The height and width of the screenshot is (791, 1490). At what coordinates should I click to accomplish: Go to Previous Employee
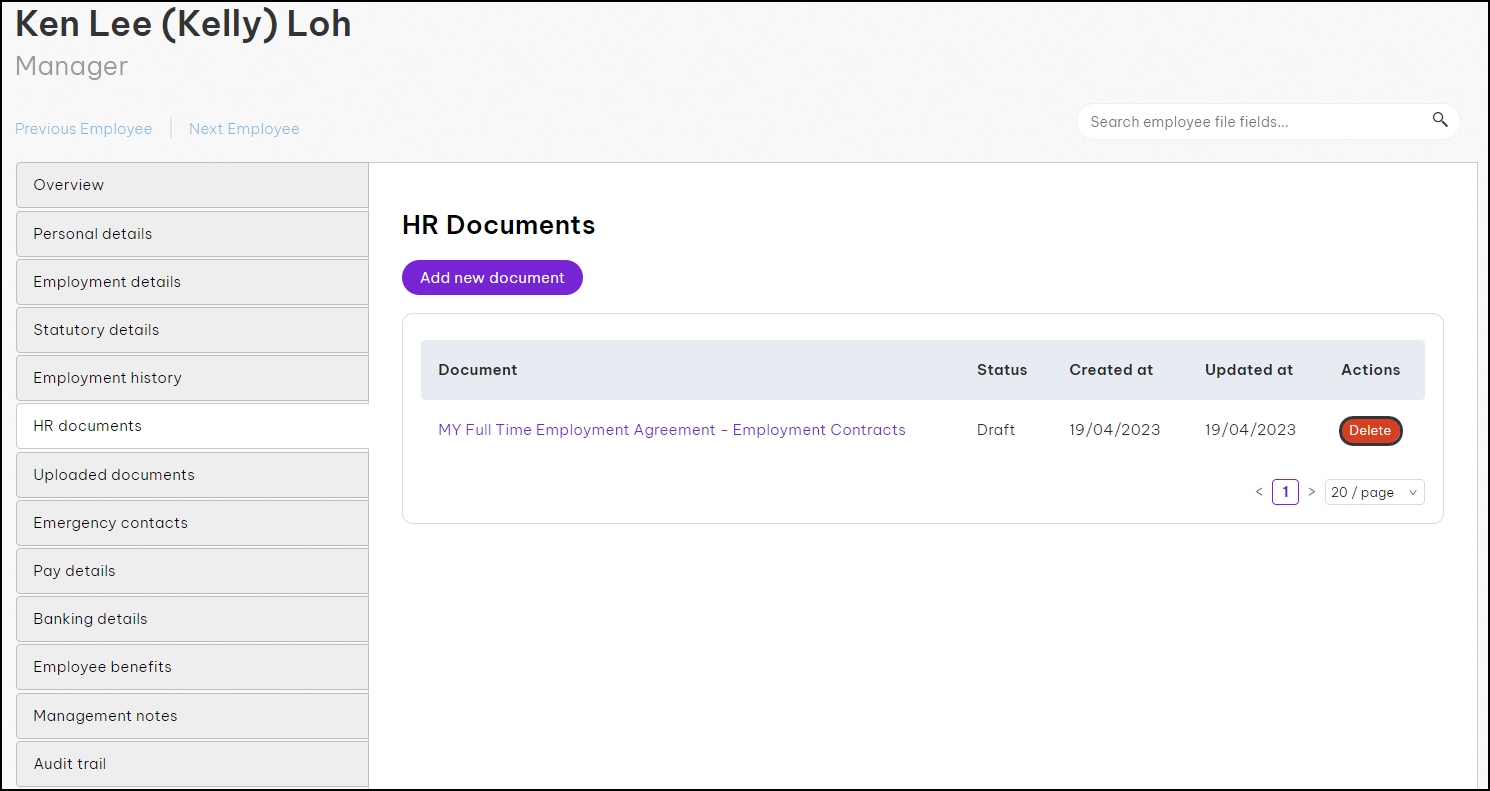pos(84,129)
